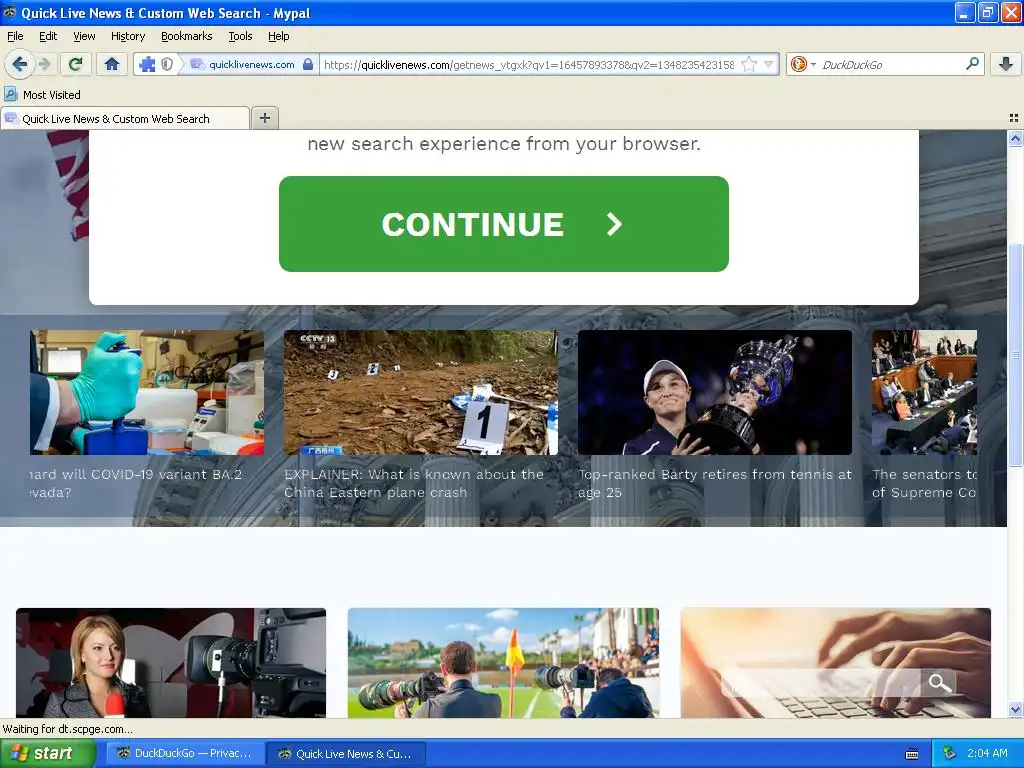The height and width of the screenshot is (768, 1024).
Task: Select the Quick Live News & Custom Web Search tab
Action: click(124, 118)
